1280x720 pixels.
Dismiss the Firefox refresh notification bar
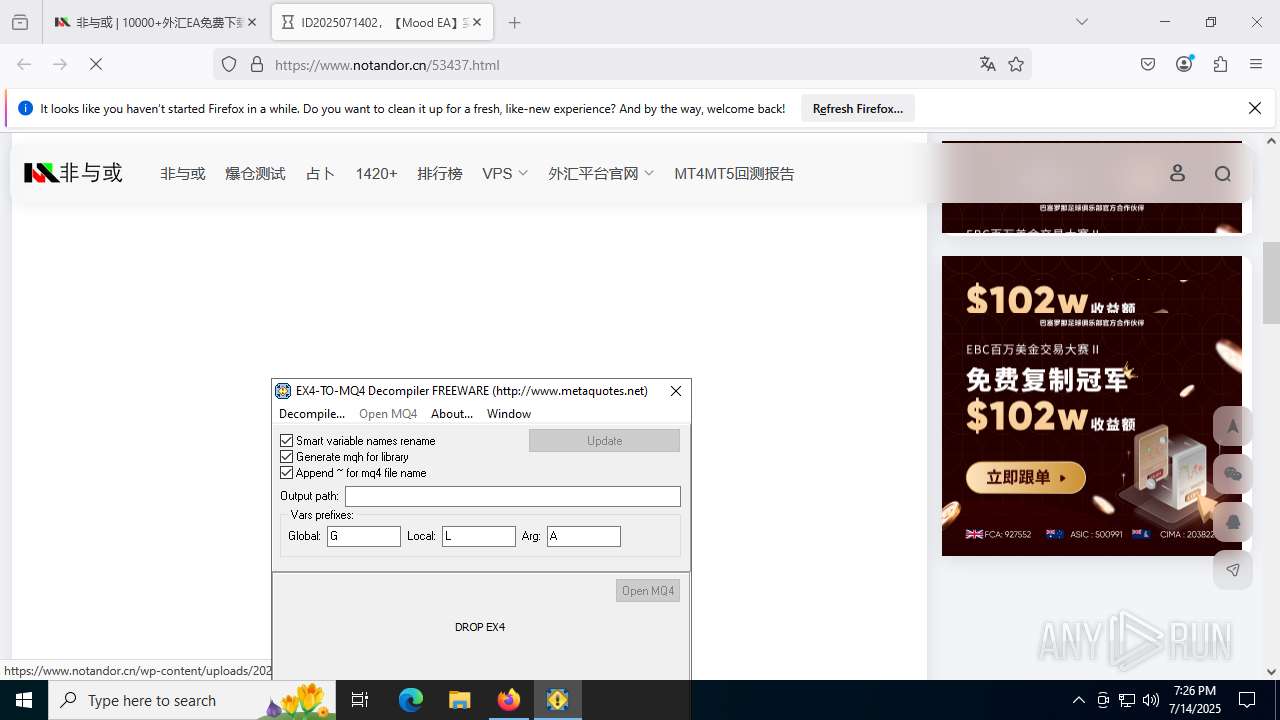pos(1255,108)
